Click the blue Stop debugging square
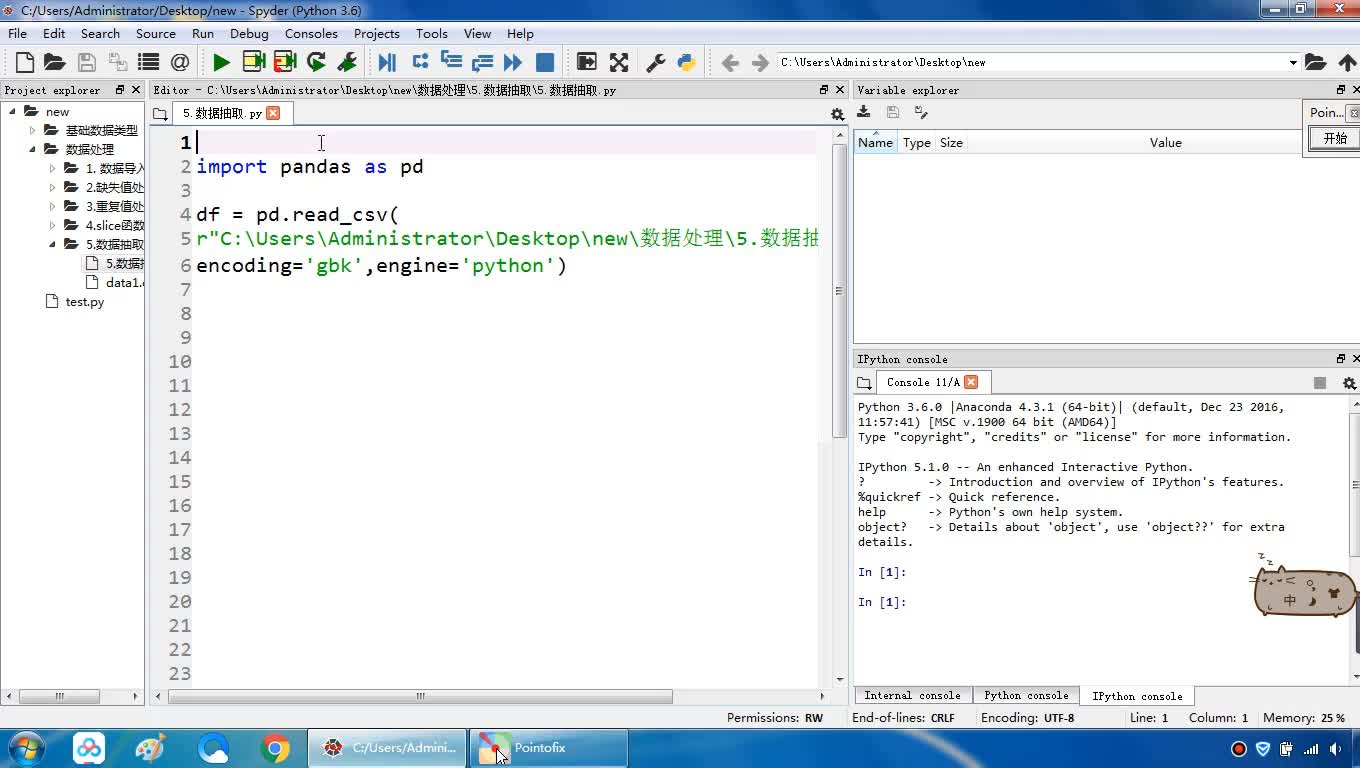Screen dimensions: 1360x768 [545, 62]
